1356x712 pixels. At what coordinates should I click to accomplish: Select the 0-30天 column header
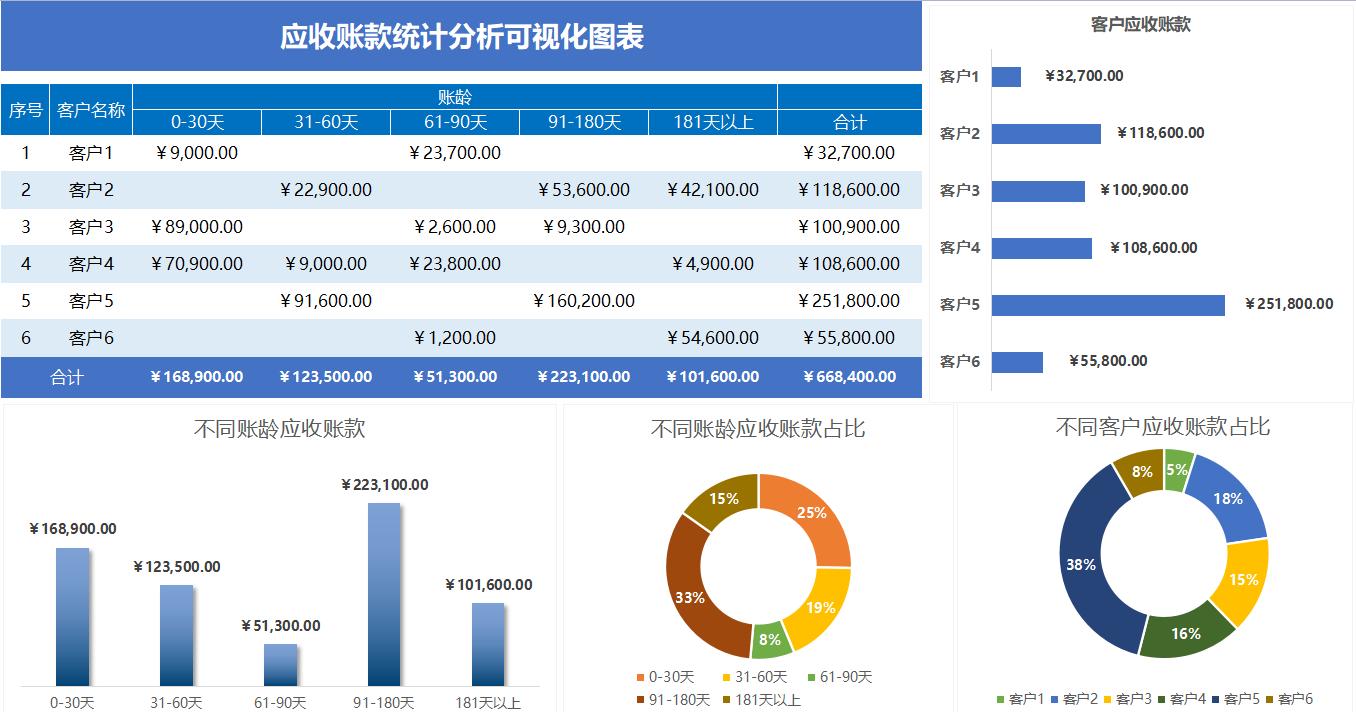[x=198, y=121]
